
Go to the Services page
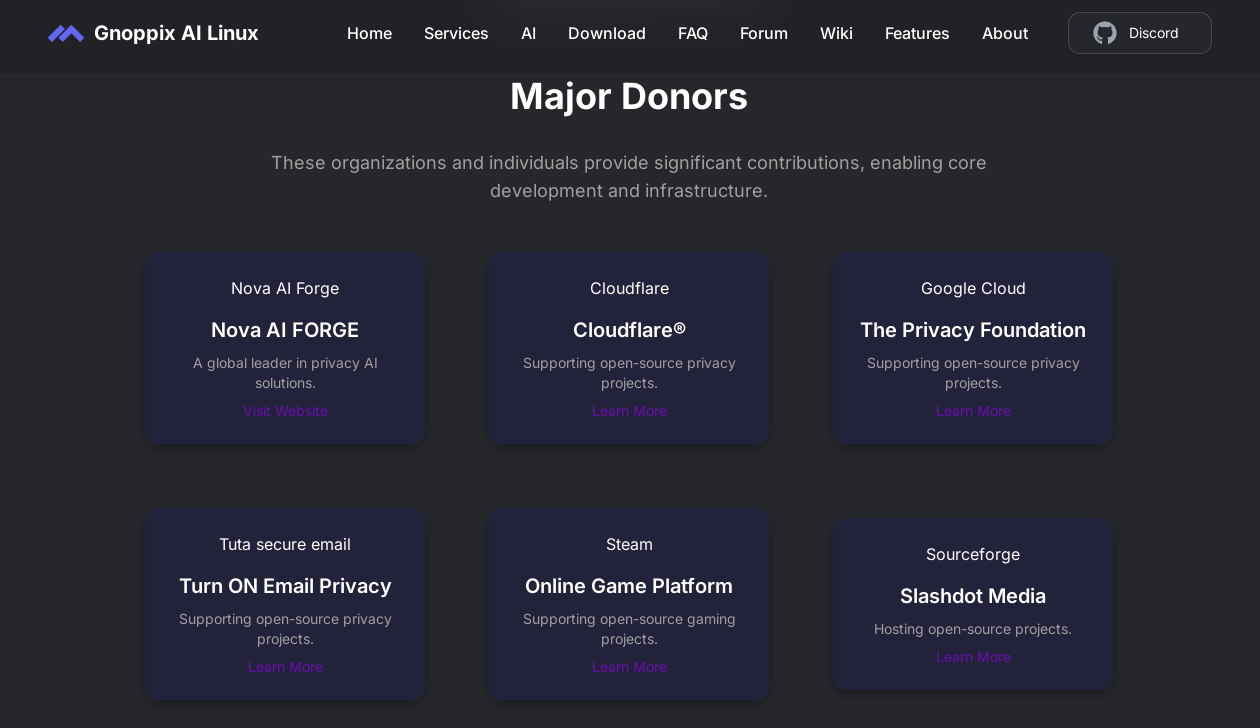pos(456,33)
